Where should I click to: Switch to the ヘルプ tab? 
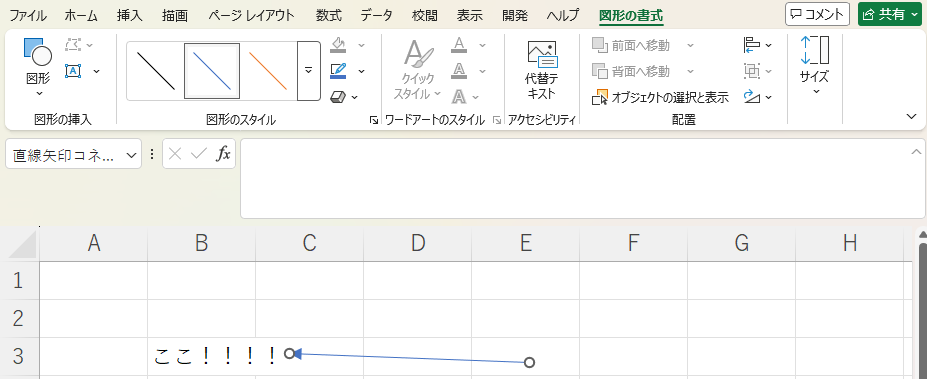tap(563, 15)
